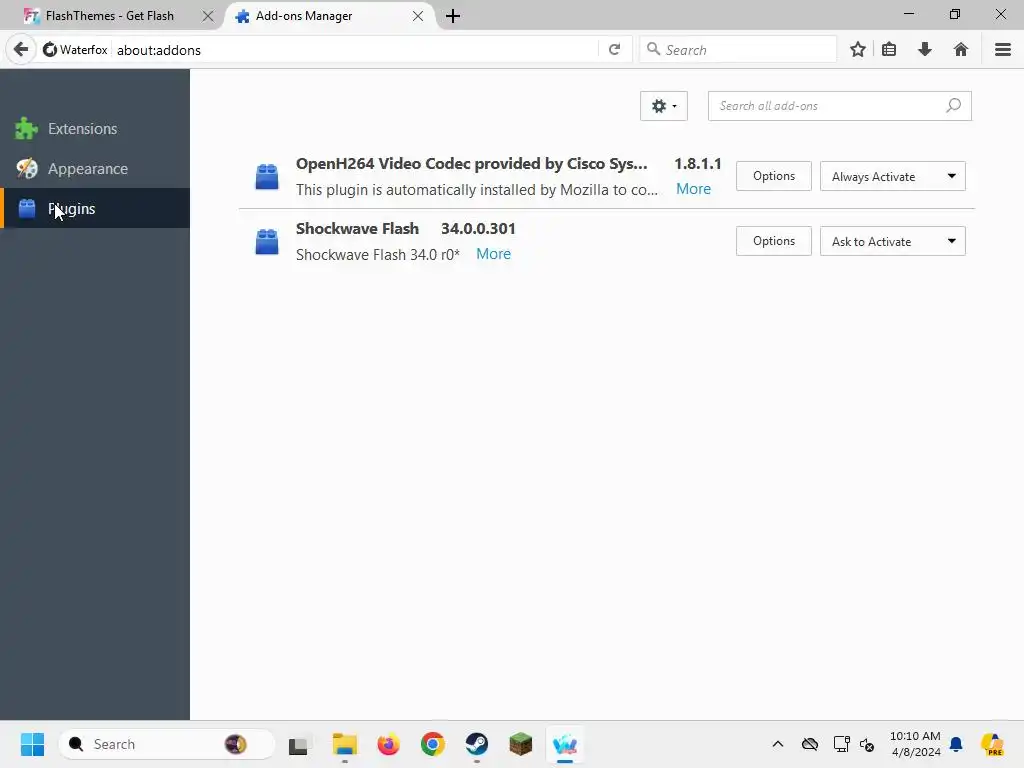Show hidden system tray icons
The image size is (1024, 768).
click(x=777, y=744)
